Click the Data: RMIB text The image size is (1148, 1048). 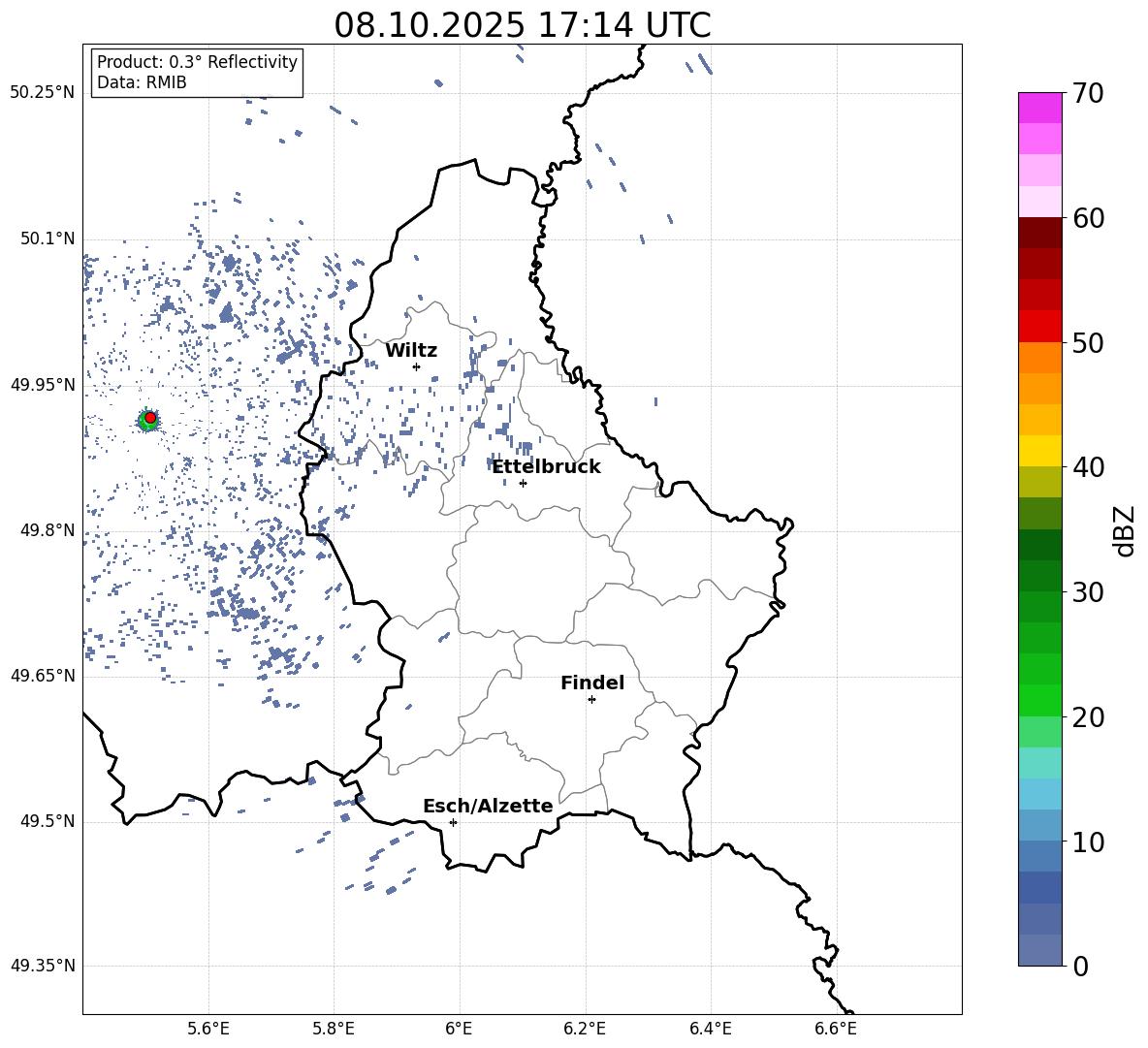pyautogui.click(x=142, y=82)
